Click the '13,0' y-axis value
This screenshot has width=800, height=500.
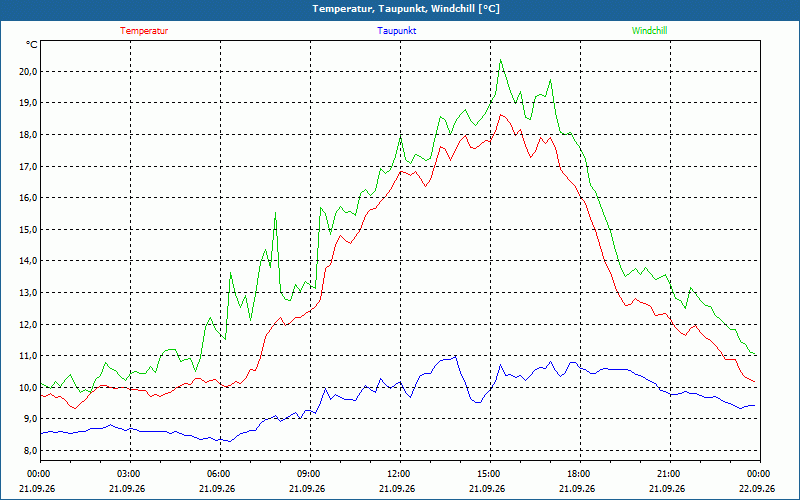coord(29,293)
